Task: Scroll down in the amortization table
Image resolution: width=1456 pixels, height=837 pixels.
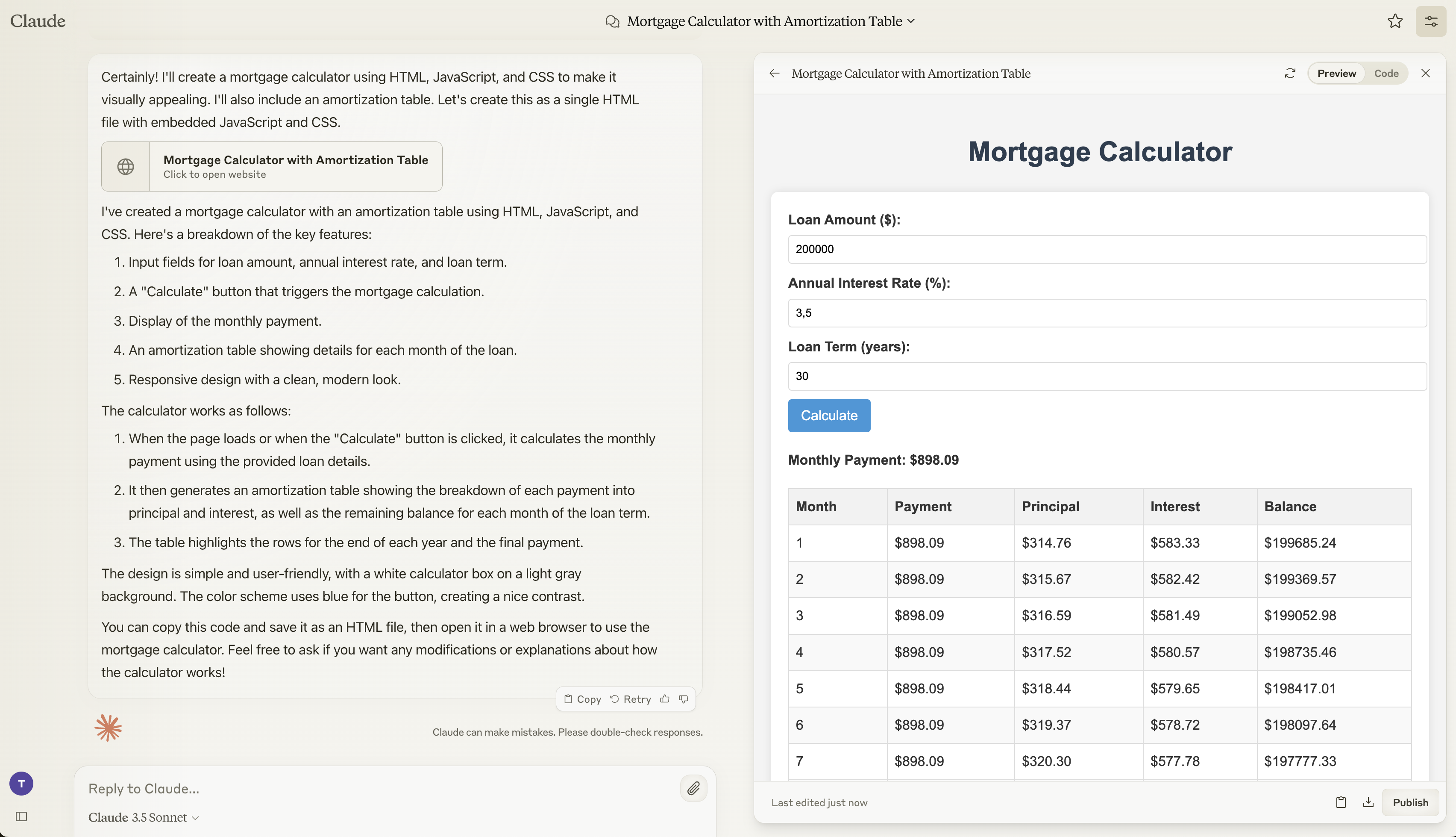Action: point(1100,650)
